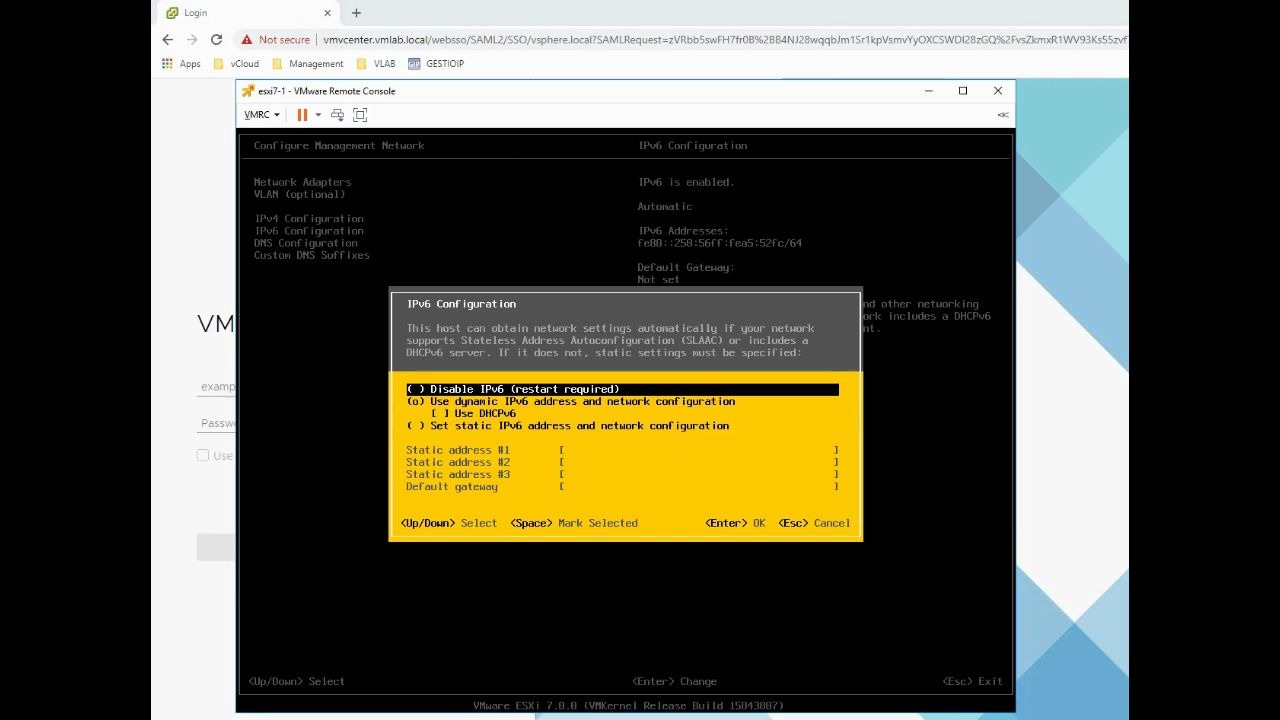Click the Password field on login page
Viewport: 1280px width, 720px height.
click(216, 423)
